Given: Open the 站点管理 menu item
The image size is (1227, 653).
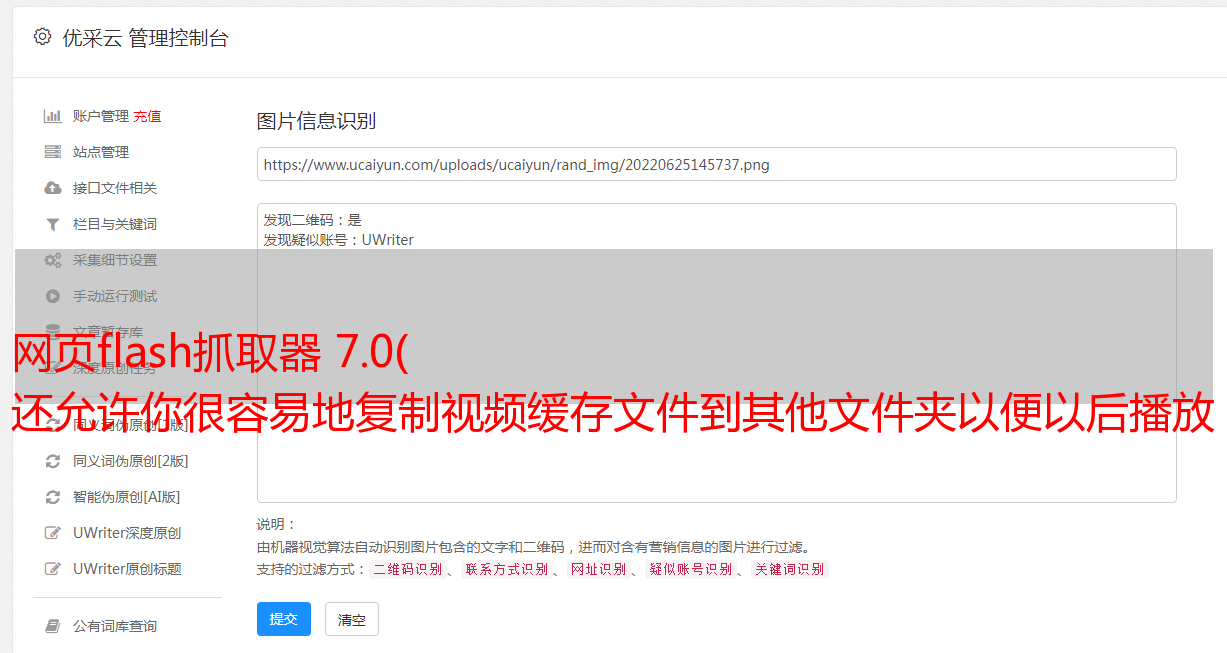Looking at the screenshot, I should [x=101, y=152].
